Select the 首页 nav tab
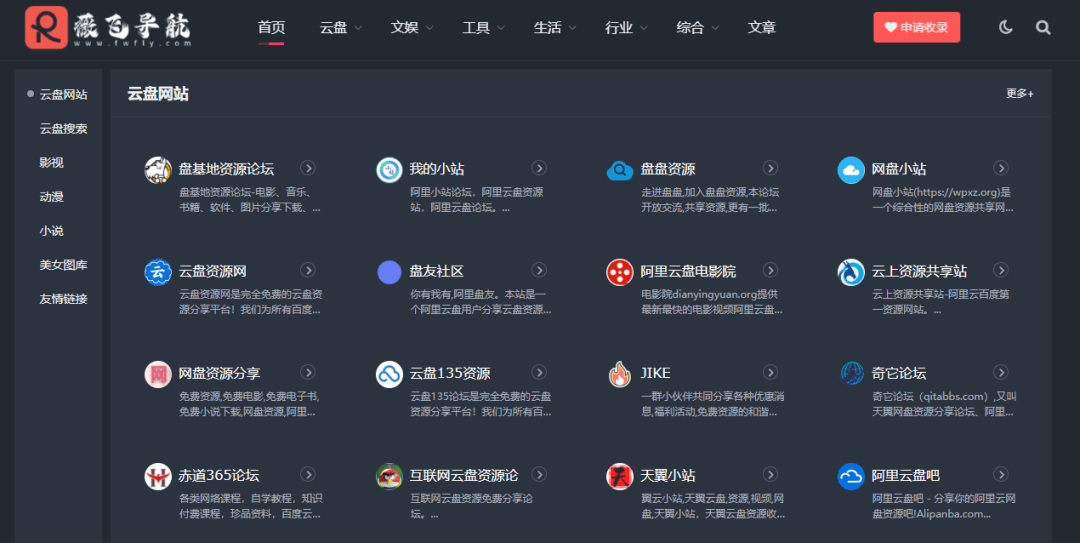This screenshot has height=543, width=1080. point(271,28)
